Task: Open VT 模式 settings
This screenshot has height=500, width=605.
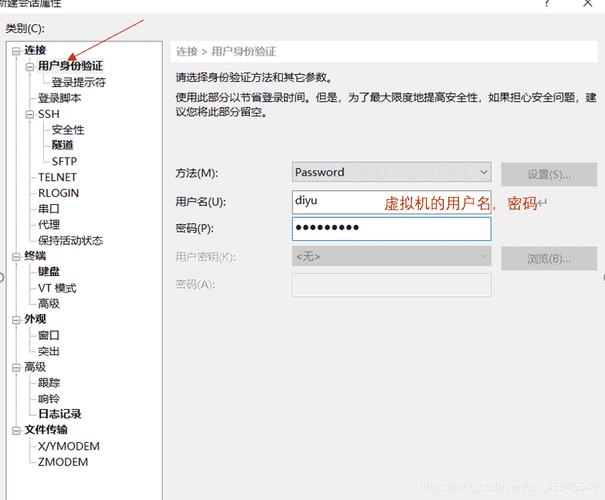Action: [57, 288]
